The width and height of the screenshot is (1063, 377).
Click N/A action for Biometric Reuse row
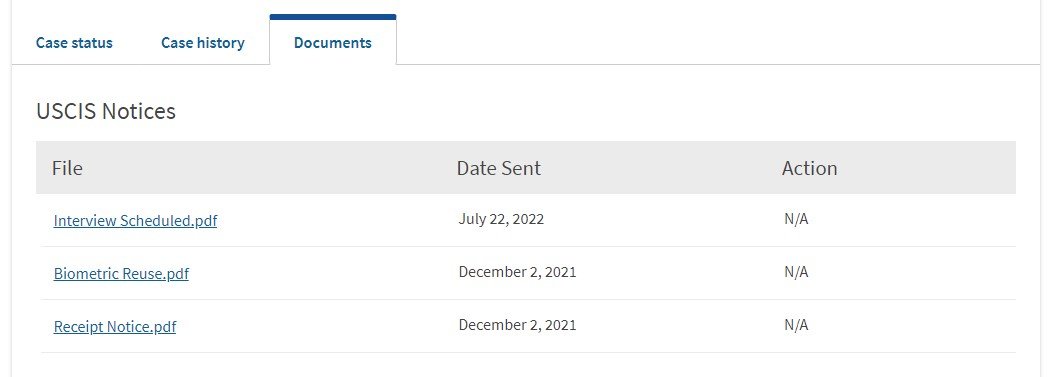point(796,272)
